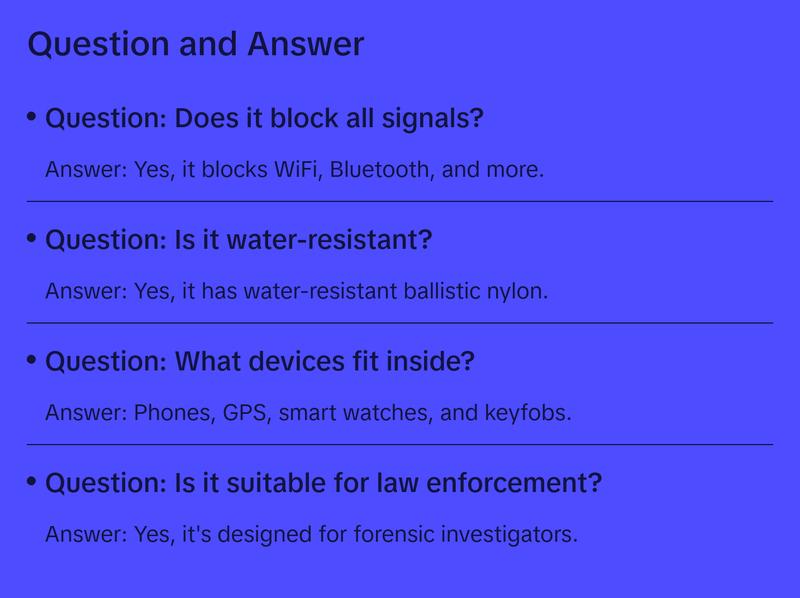The height and width of the screenshot is (598, 800).
Task: Click the word "Bluetooth" in the first answer
Action: (x=381, y=170)
